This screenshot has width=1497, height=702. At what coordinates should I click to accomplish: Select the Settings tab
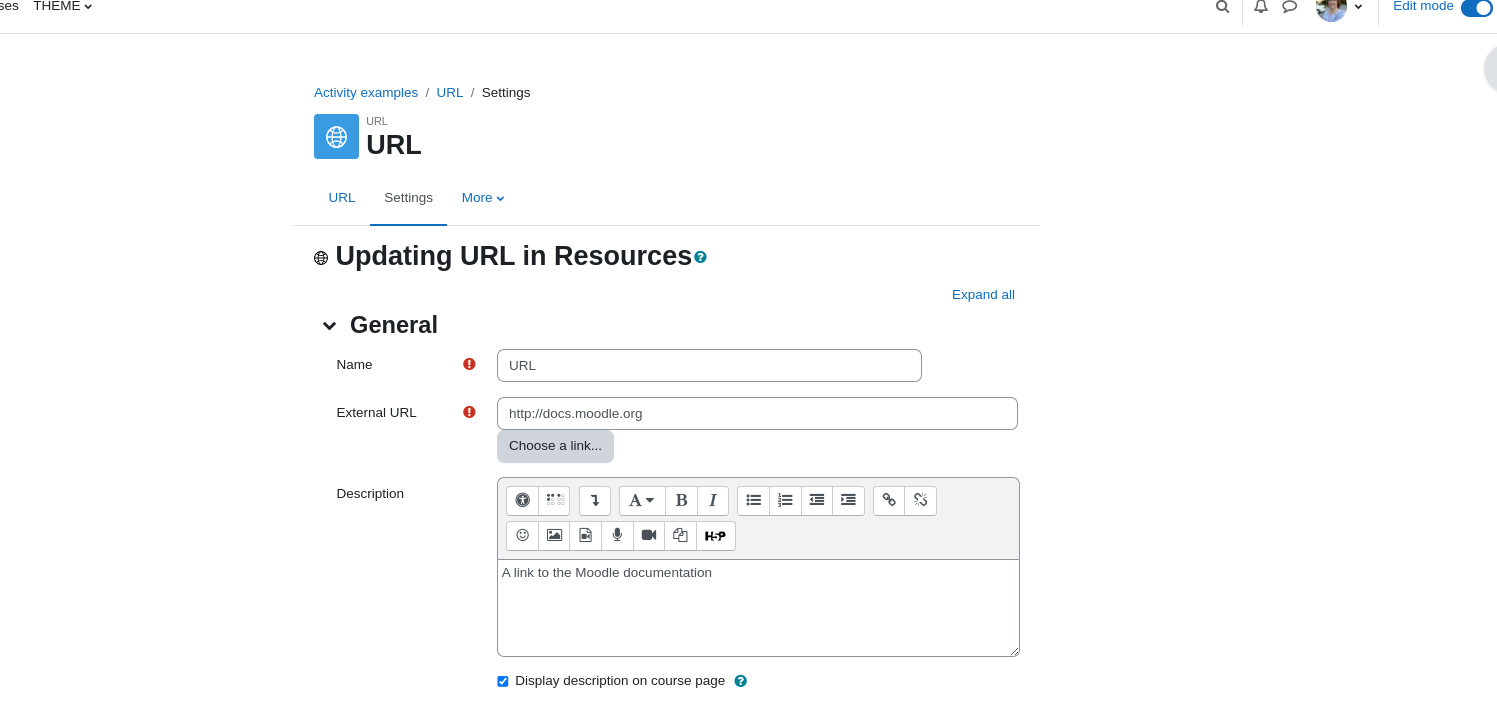(x=408, y=198)
